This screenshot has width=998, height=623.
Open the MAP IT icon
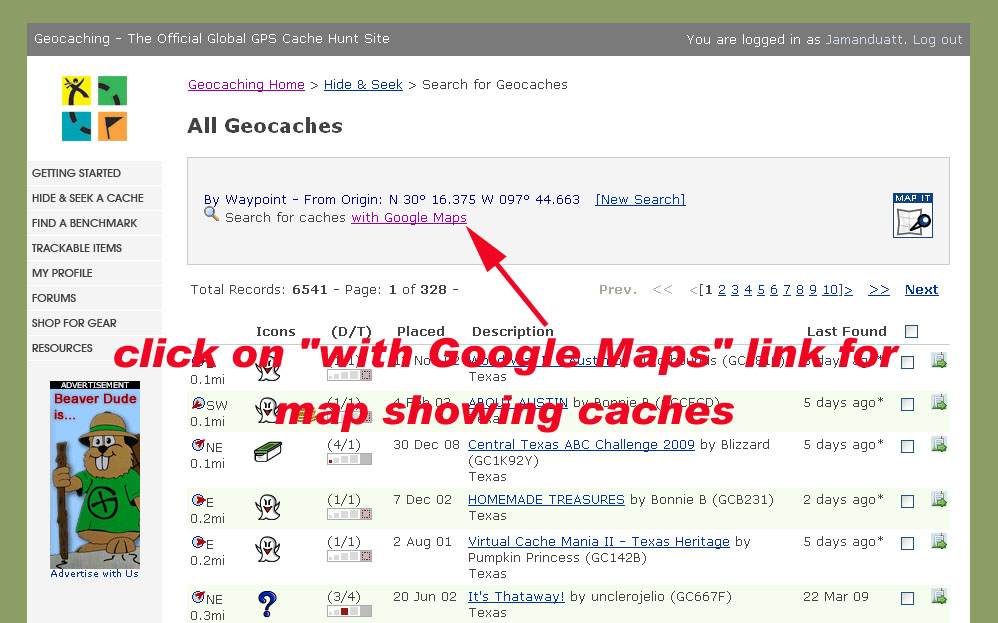pos(912,216)
